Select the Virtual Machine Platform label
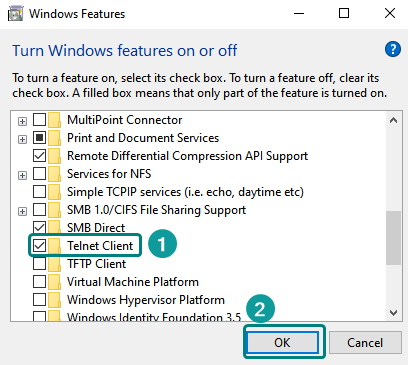 (133, 282)
